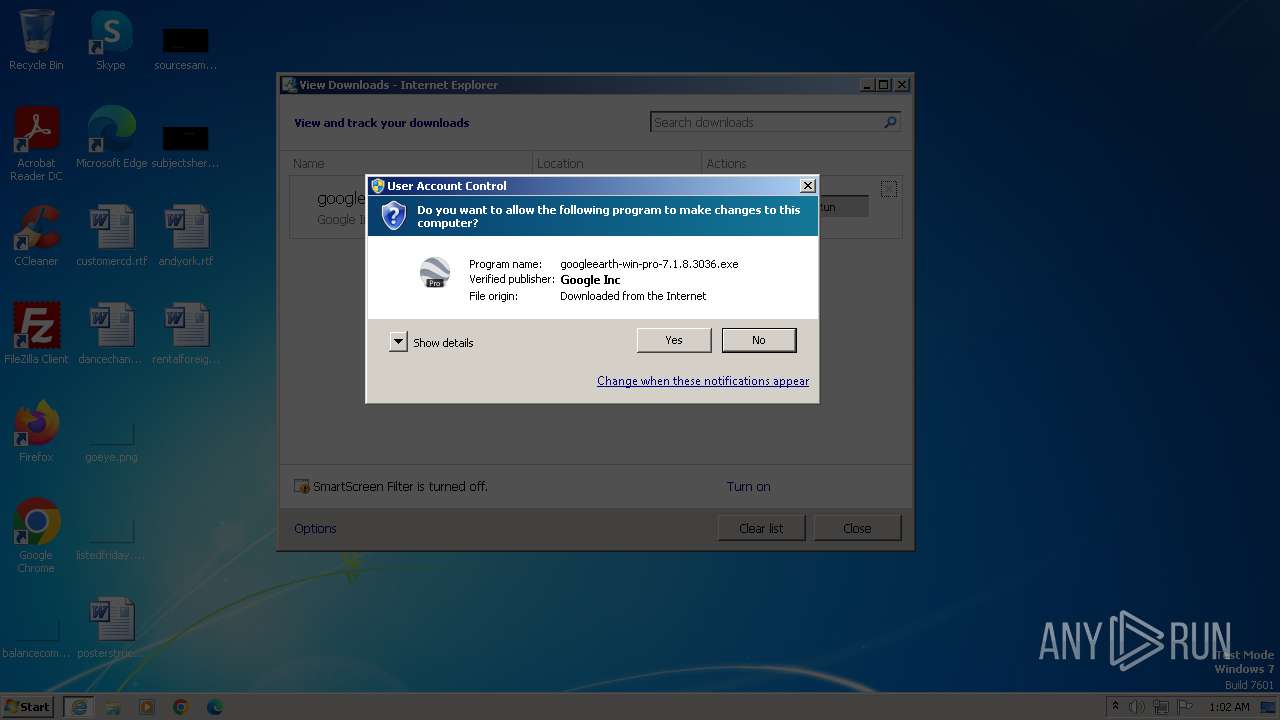Select rentalforeig... document on desktop
The width and height of the screenshot is (1280, 720).
[x=186, y=333]
